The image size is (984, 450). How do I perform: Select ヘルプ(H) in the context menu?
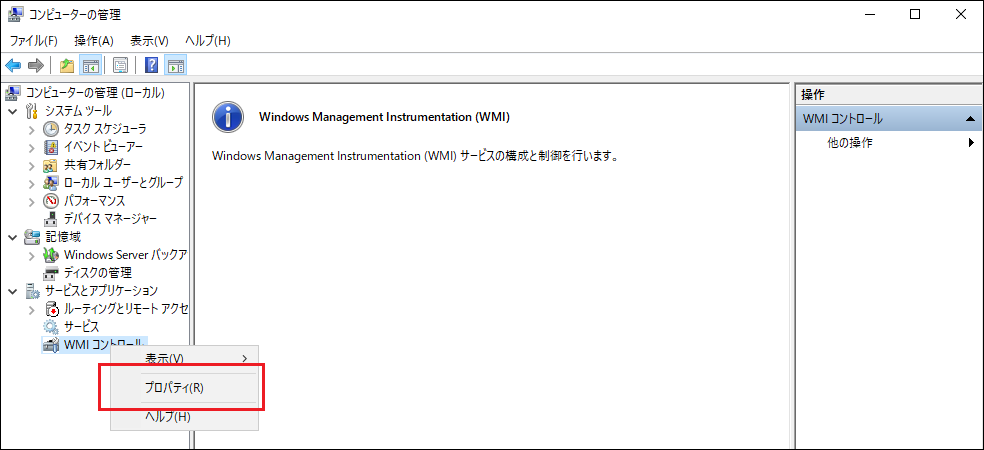(x=167, y=416)
